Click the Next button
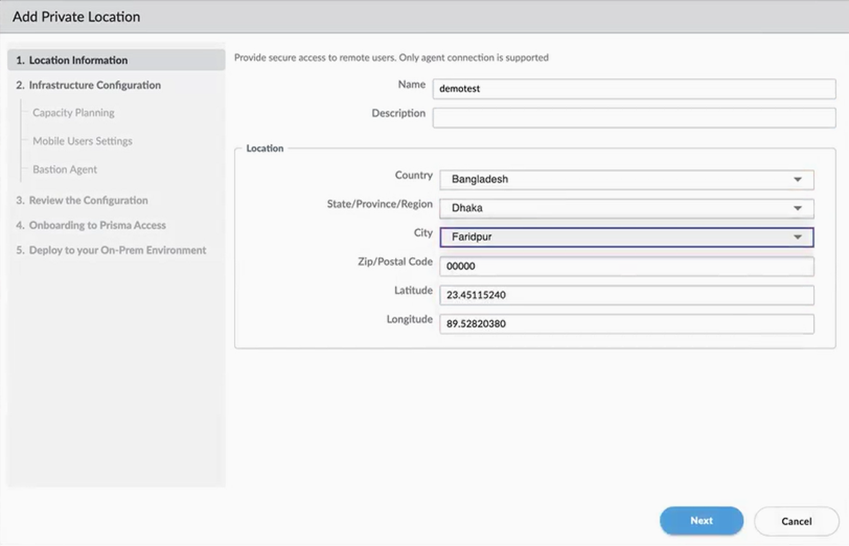Screen dimensions: 849x546 [x=701, y=521]
